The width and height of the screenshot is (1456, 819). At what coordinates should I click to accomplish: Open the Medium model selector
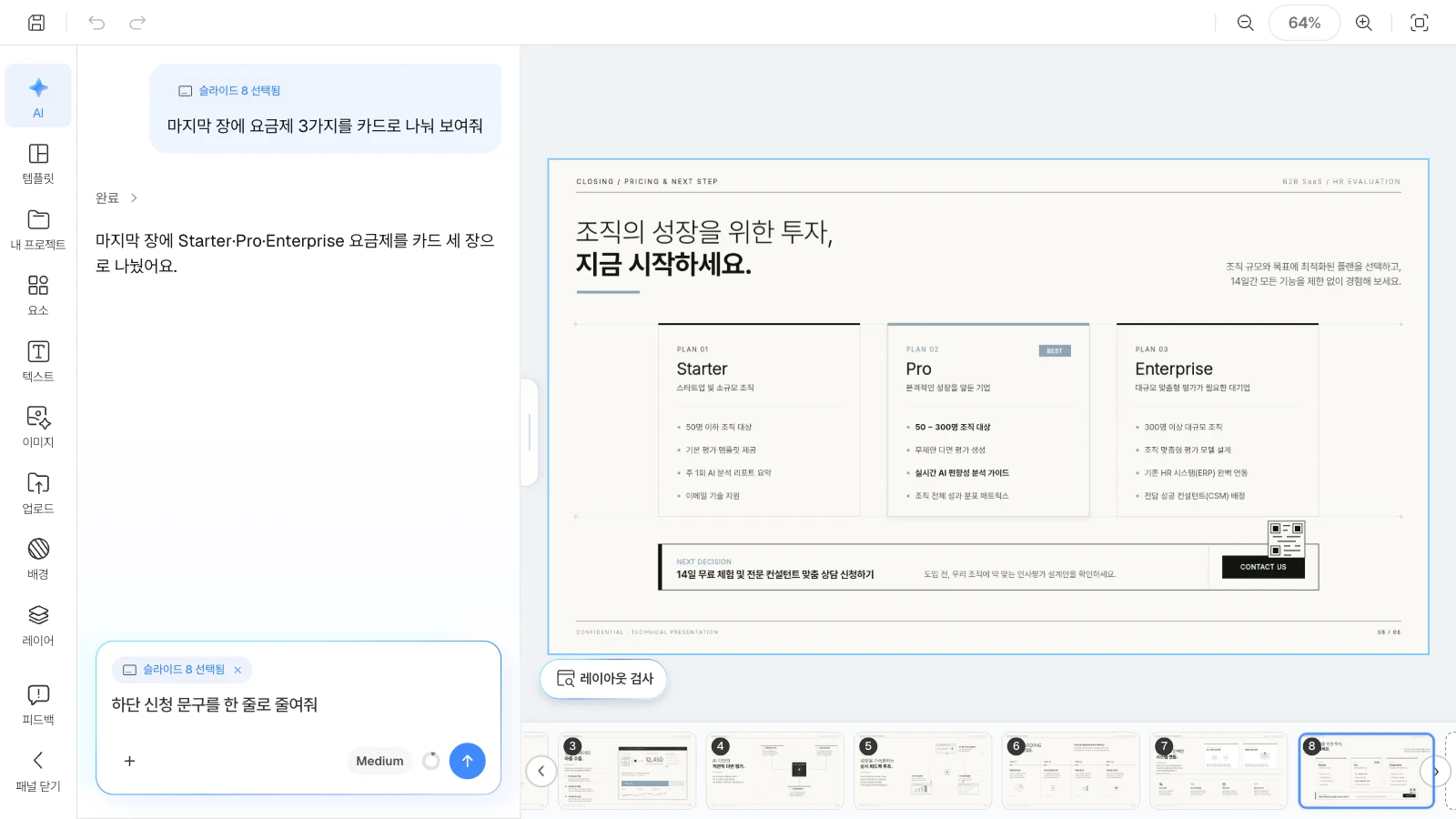tap(379, 761)
